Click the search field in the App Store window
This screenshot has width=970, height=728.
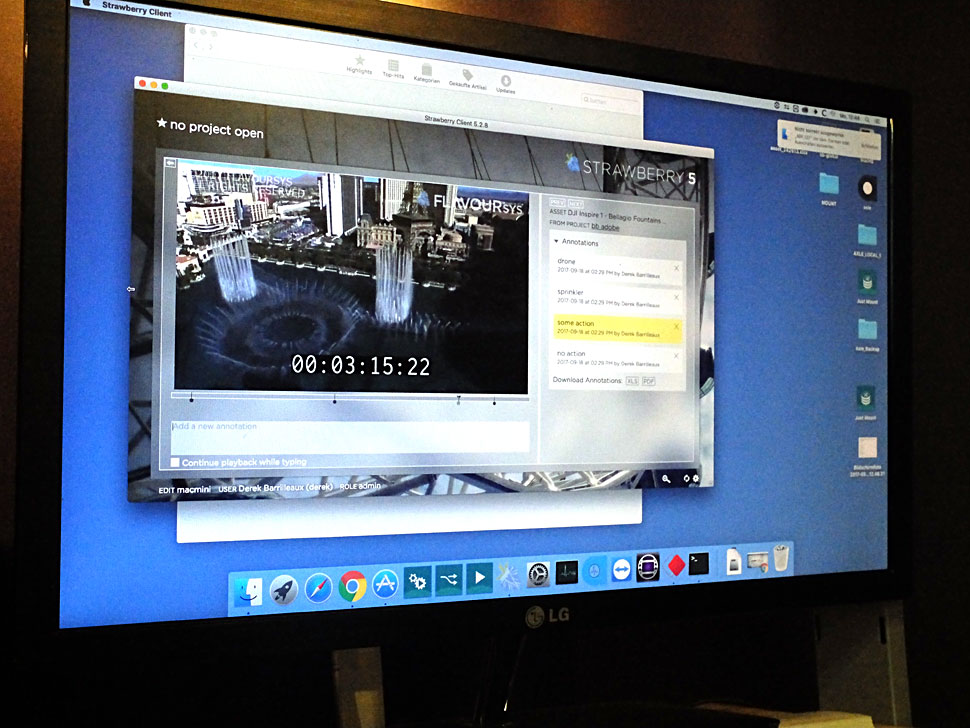pos(609,100)
